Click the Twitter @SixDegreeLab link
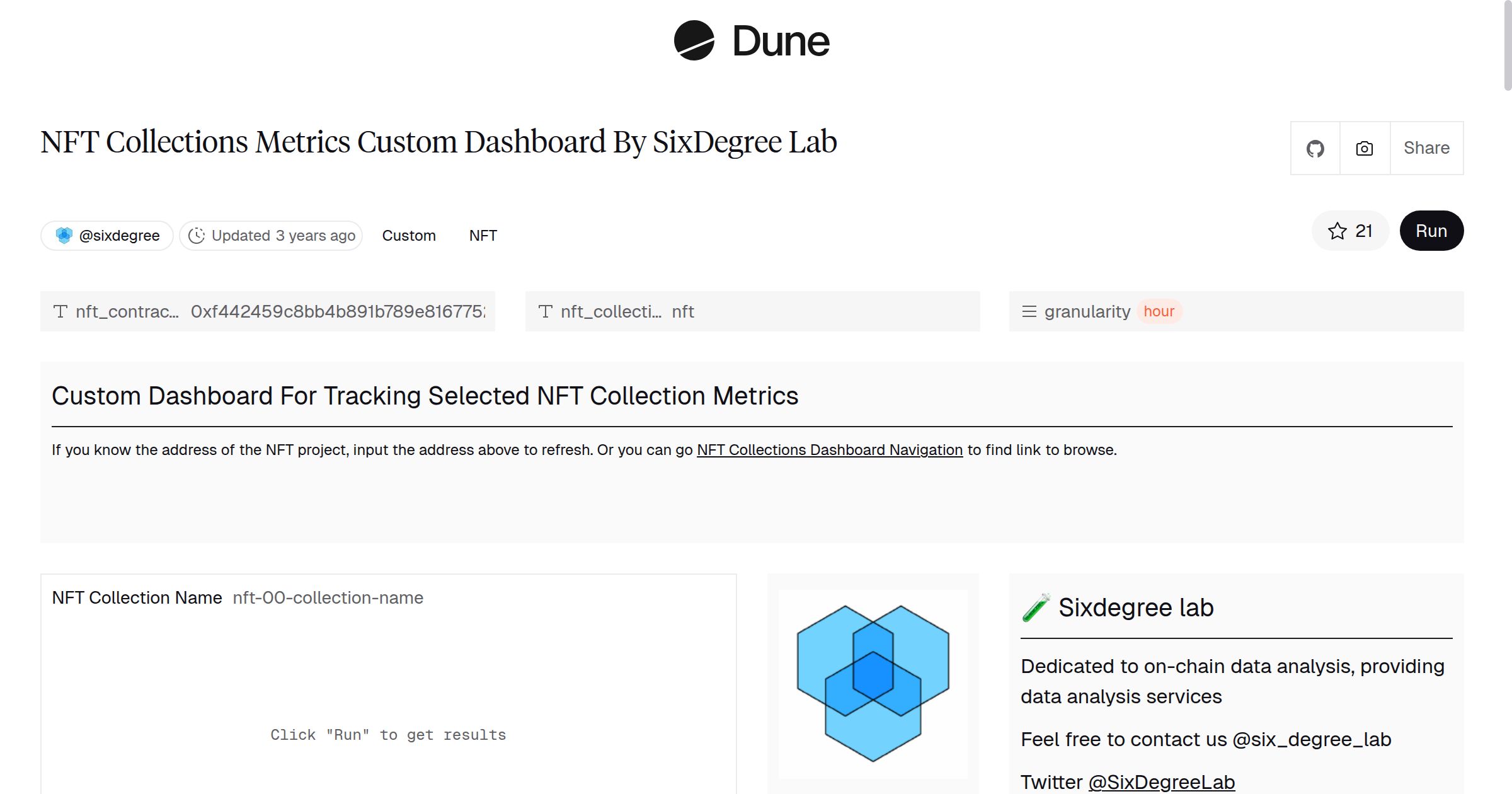This screenshot has width=1512, height=794. (x=1161, y=781)
